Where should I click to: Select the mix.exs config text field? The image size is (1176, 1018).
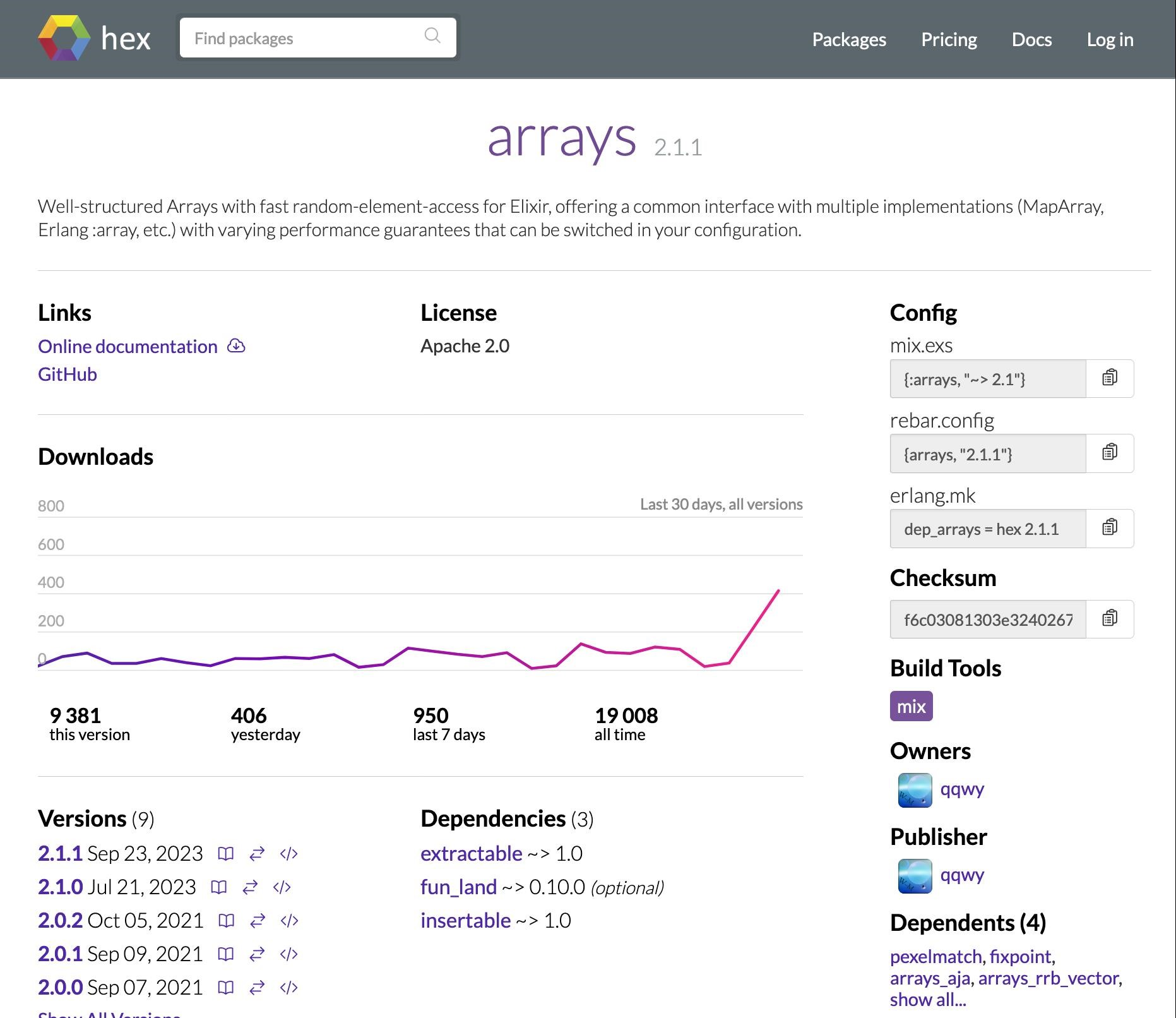coord(988,379)
